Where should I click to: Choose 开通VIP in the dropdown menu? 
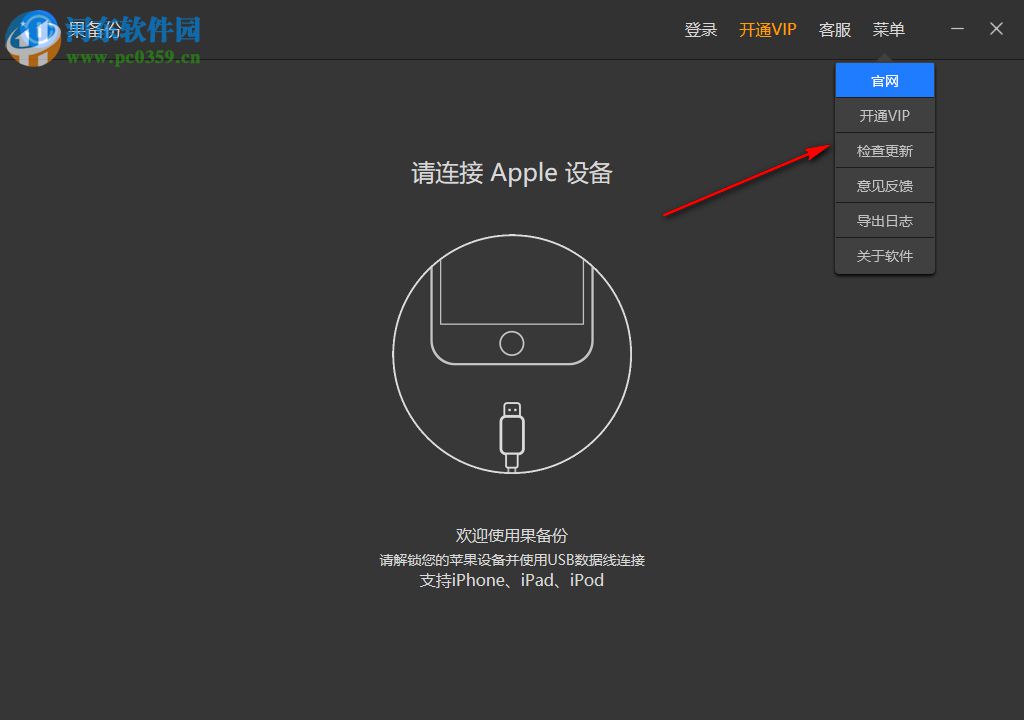pos(884,115)
